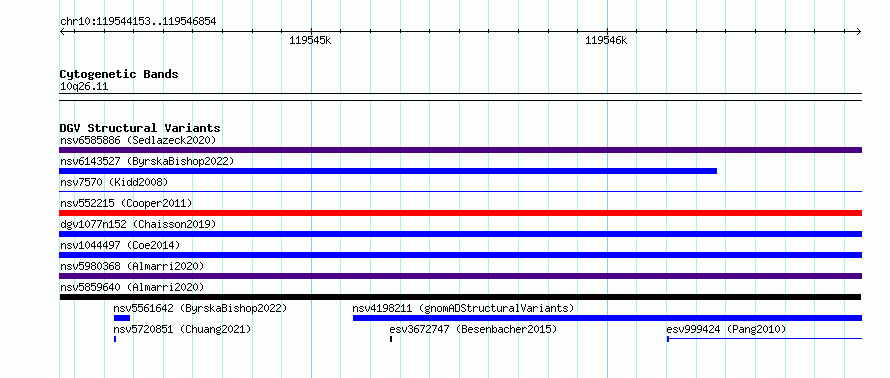Open esv999424 (Pang2010) label
890x378 pixels.
[727, 329]
